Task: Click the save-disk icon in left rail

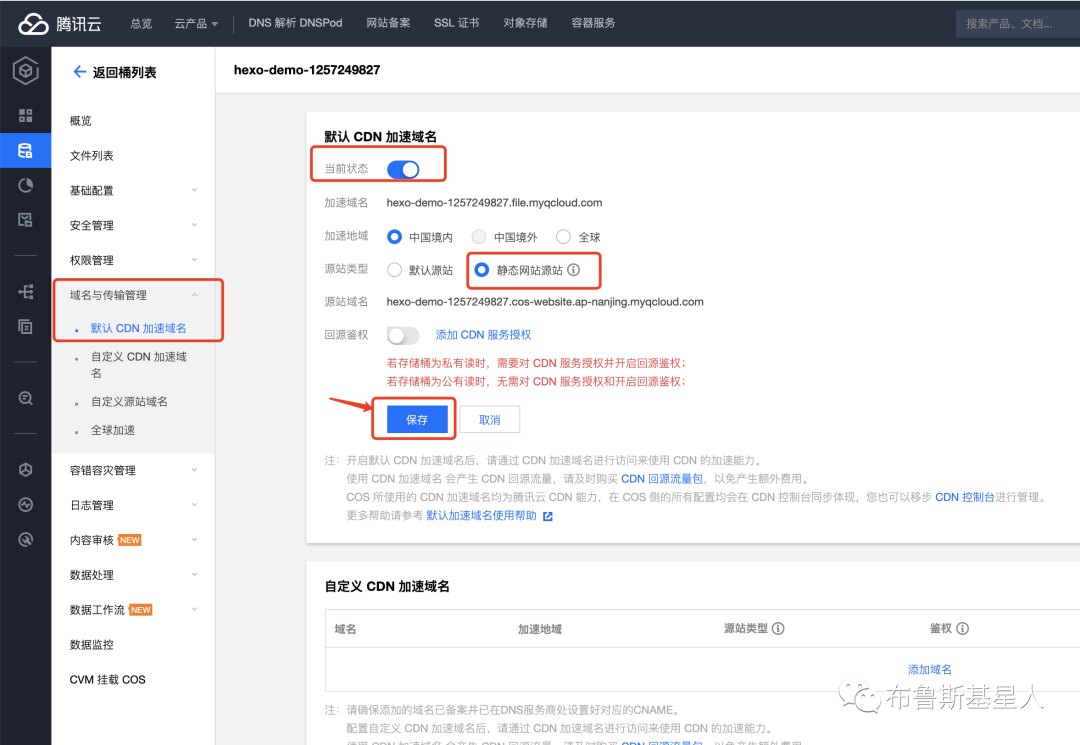Action: point(25,220)
